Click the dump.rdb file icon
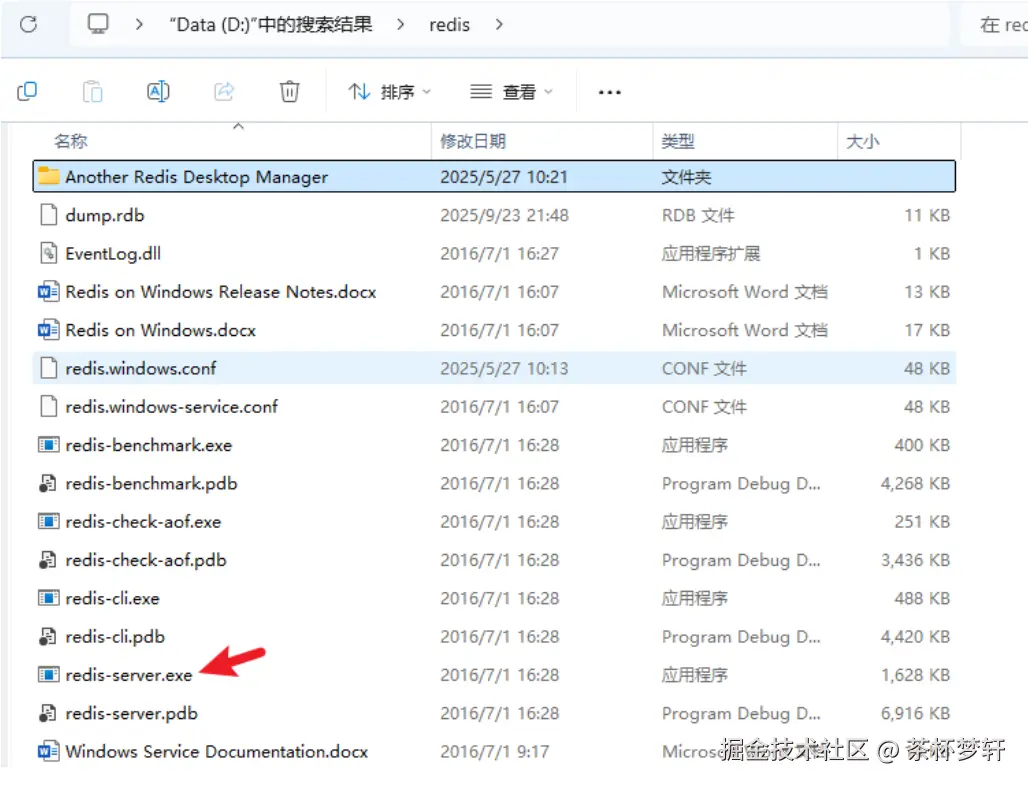The image size is (1028, 786). [x=49, y=214]
